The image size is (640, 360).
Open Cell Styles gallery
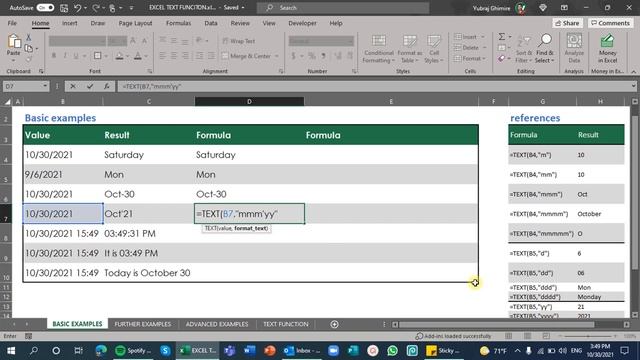[433, 49]
